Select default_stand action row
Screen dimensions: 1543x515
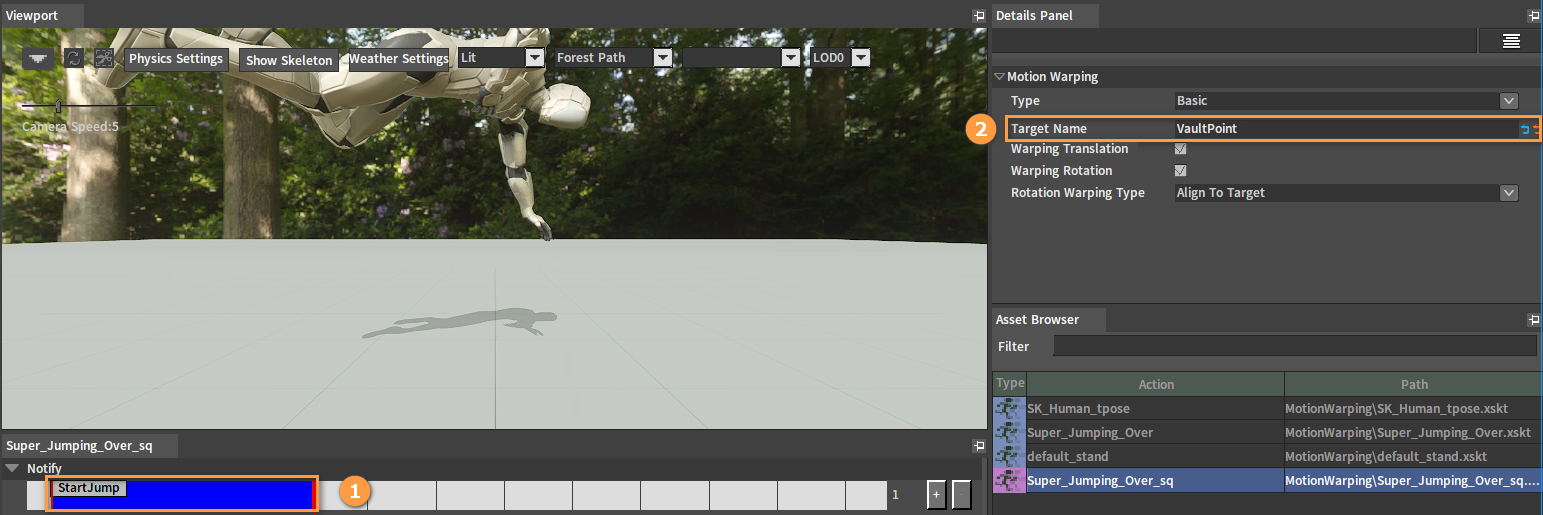click(x=1155, y=456)
